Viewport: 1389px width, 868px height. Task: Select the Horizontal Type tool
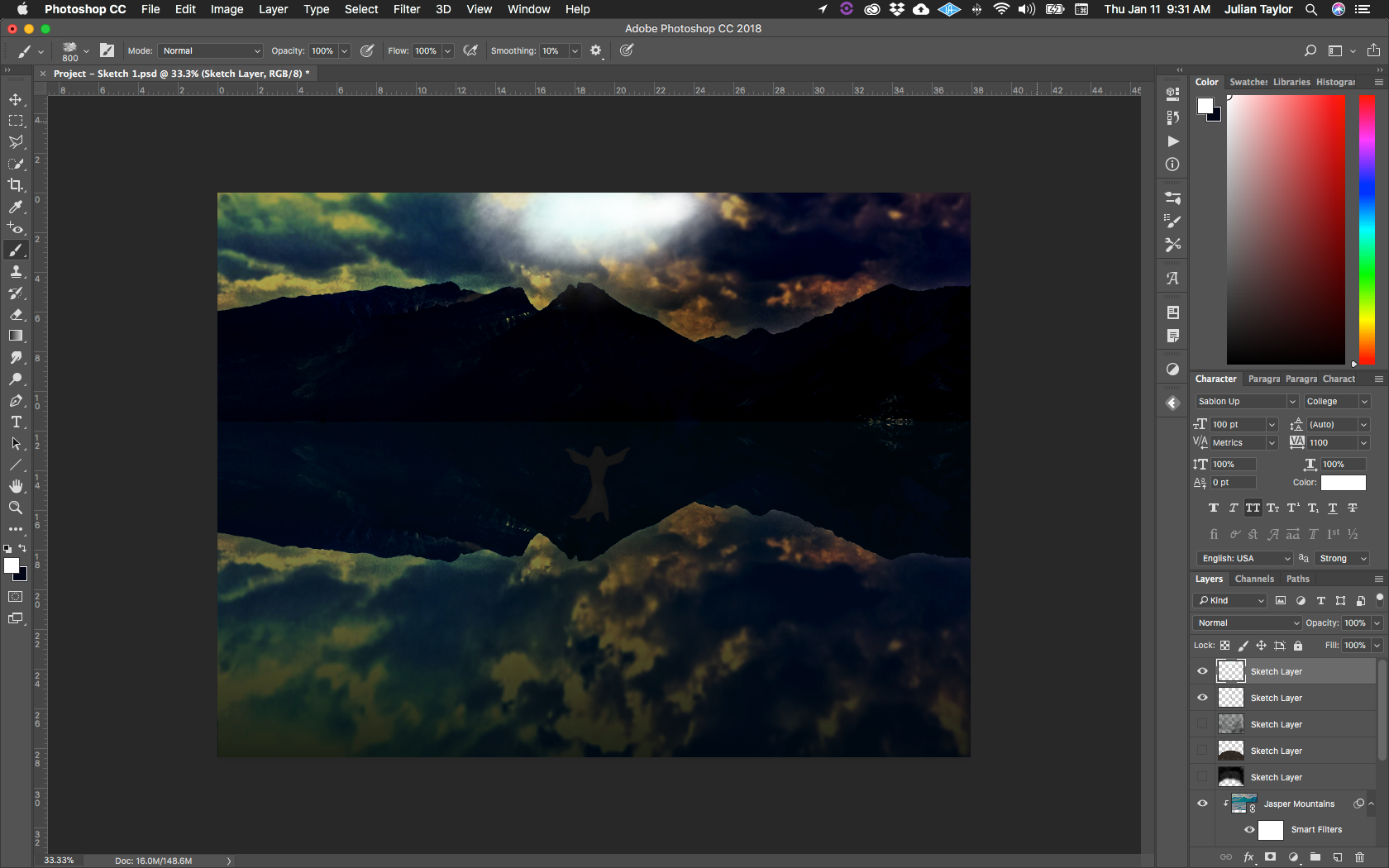click(16, 422)
